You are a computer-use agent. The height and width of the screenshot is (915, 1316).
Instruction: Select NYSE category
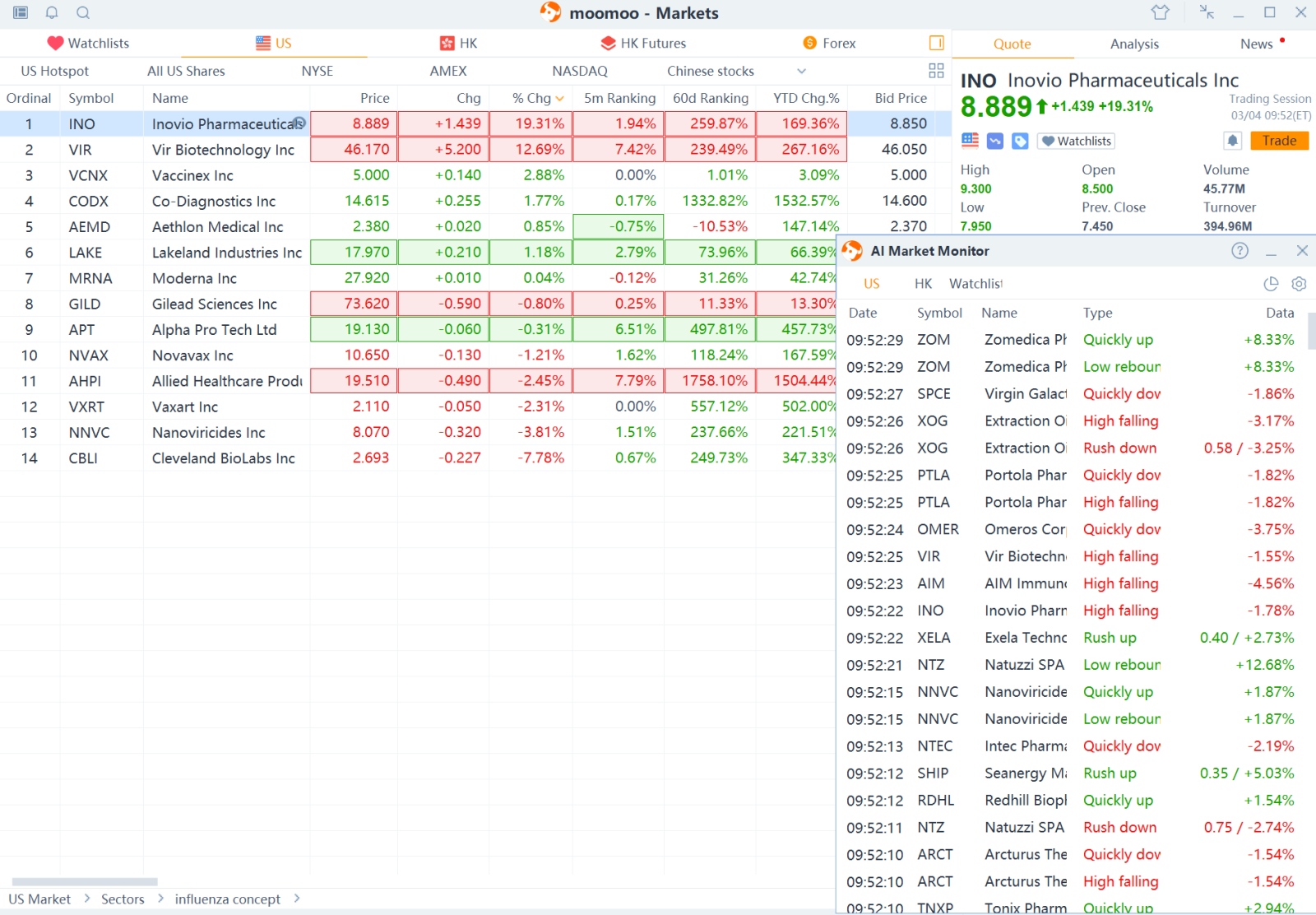point(317,71)
